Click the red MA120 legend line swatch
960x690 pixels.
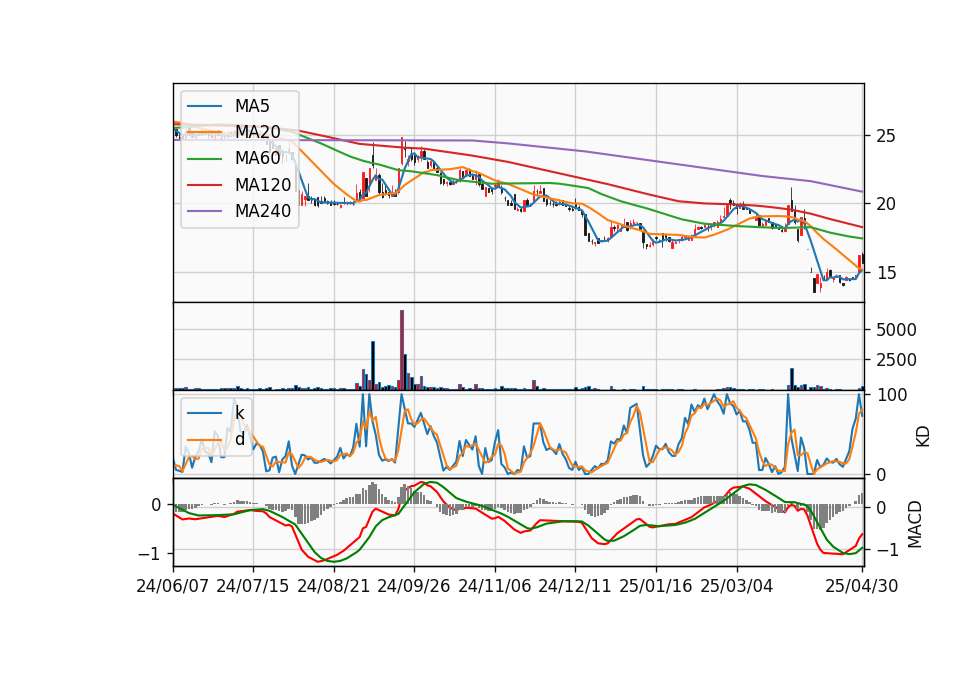click(204, 185)
